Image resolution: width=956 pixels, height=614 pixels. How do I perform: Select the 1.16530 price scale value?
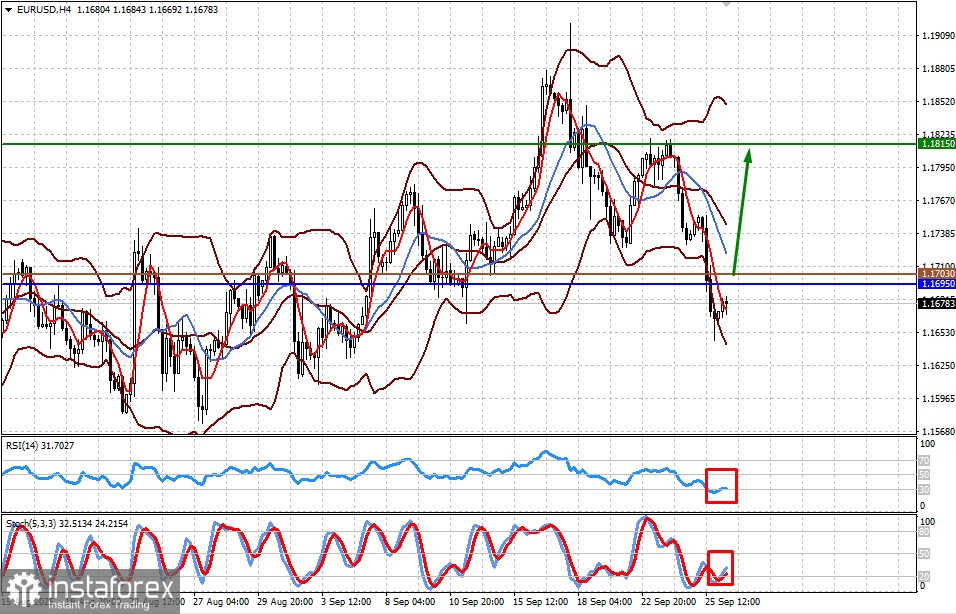click(938, 333)
